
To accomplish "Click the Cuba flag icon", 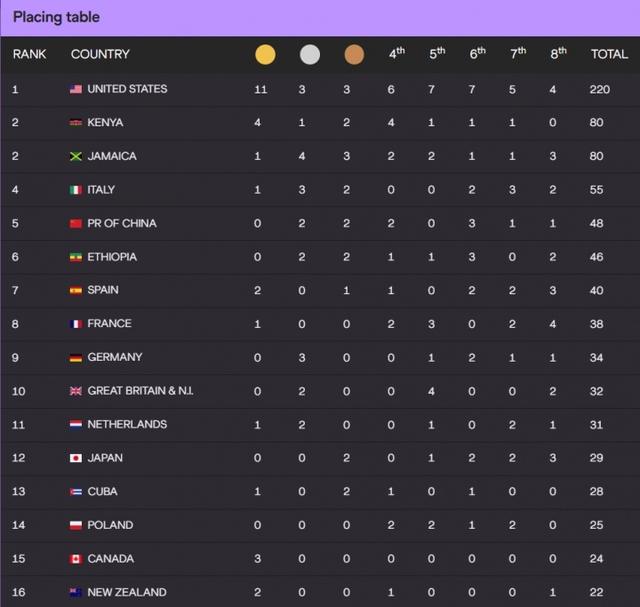I will pos(76,492).
